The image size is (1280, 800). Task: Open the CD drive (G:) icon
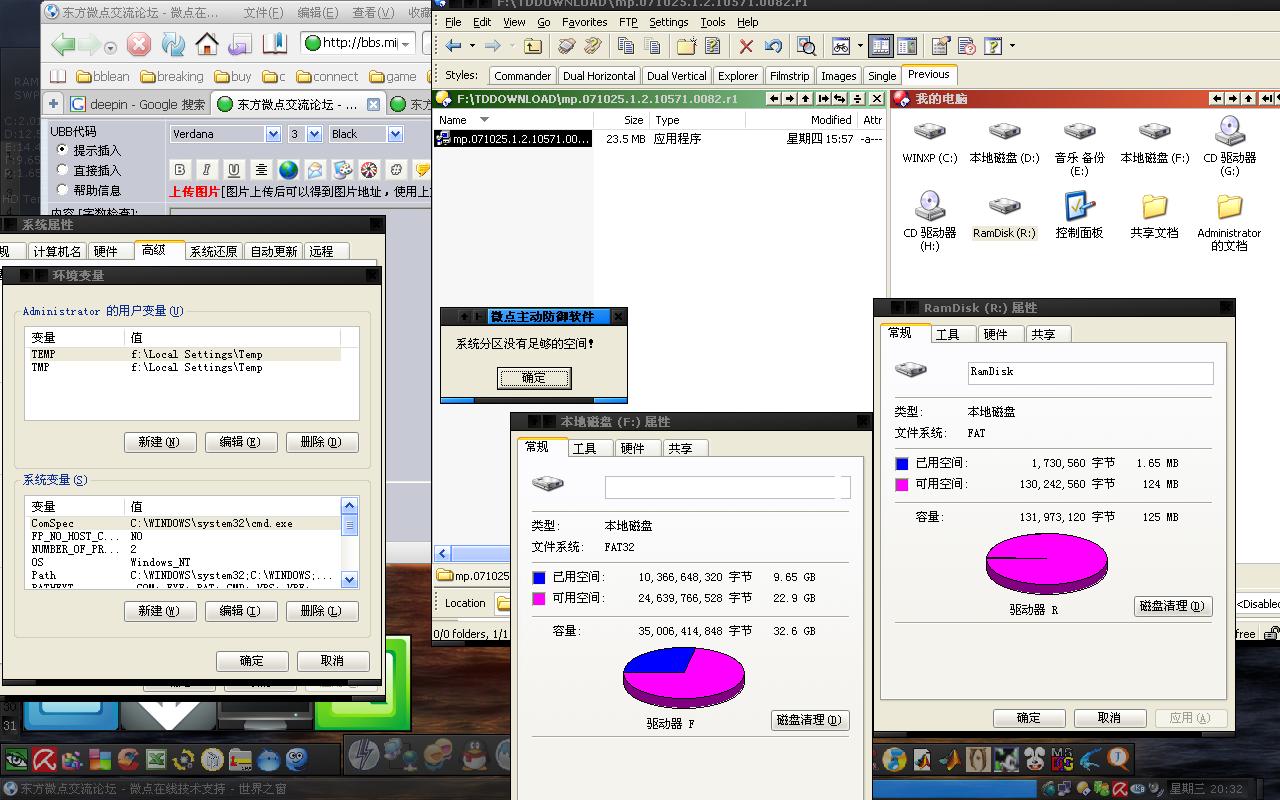pos(1230,146)
